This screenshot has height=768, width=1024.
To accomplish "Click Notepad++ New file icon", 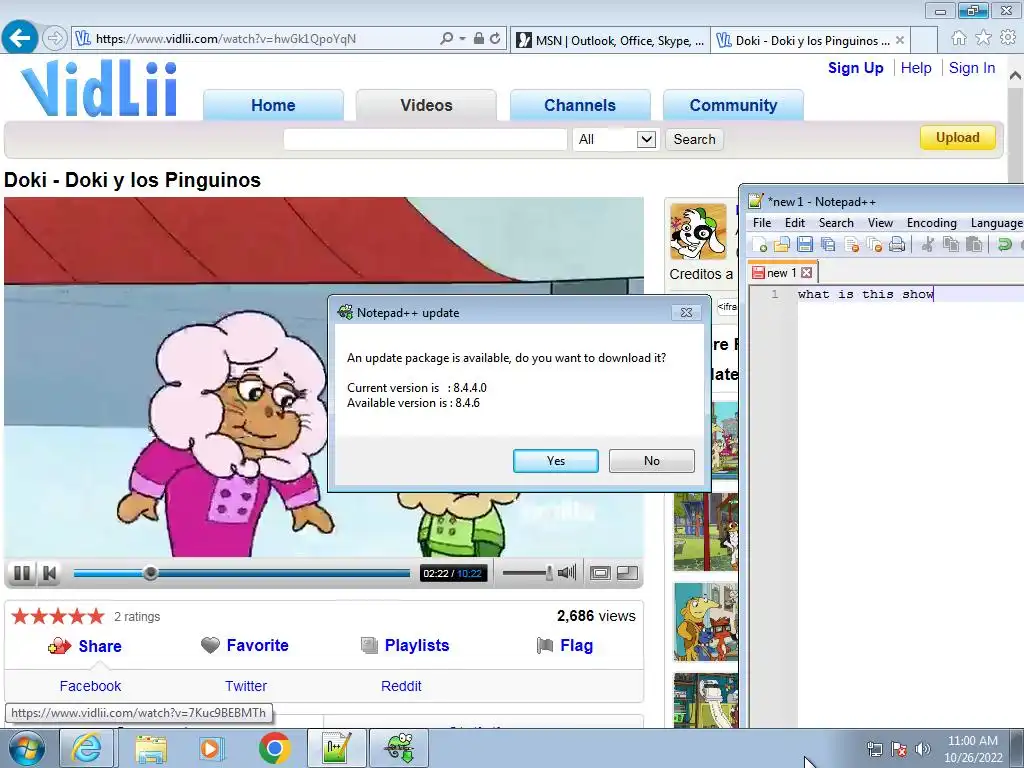I will click(760, 244).
